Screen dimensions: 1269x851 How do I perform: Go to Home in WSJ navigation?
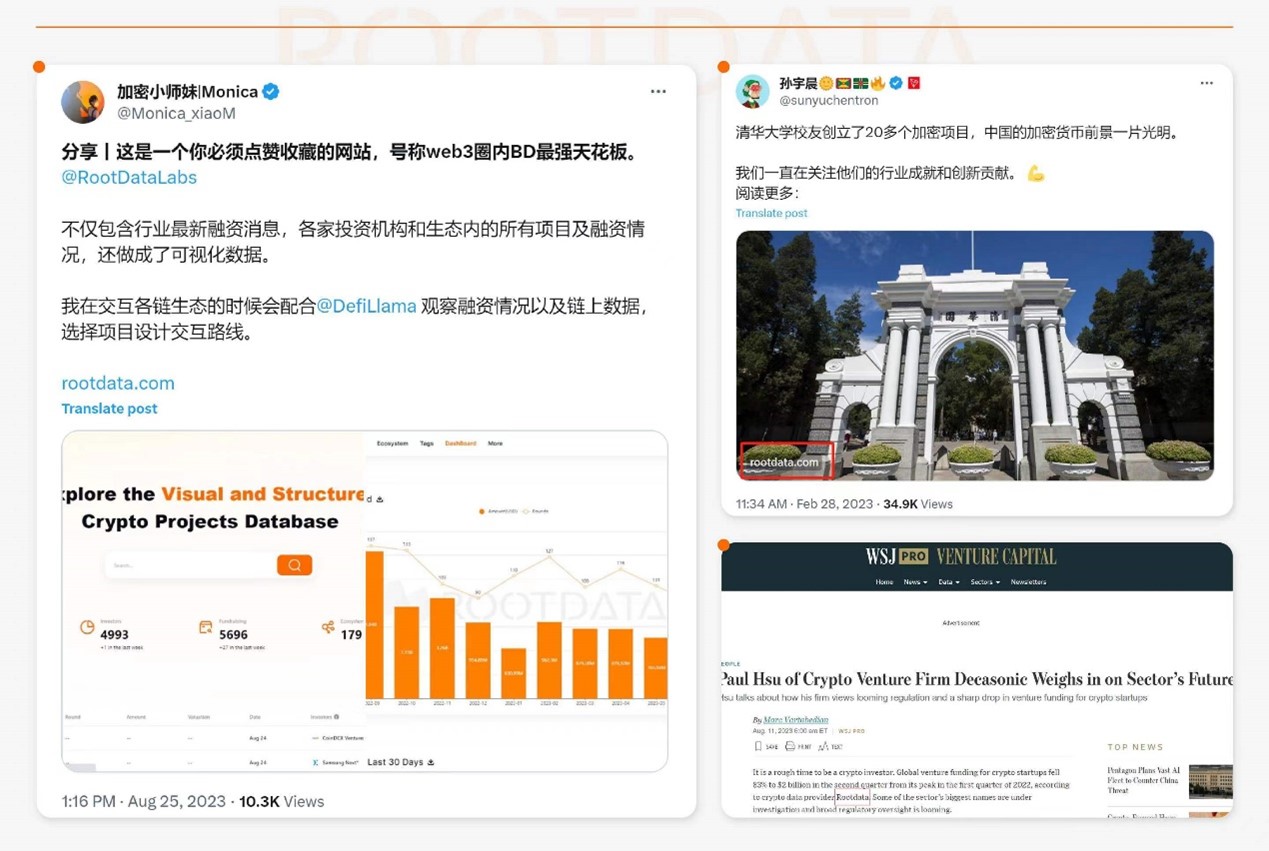tap(885, 582)
